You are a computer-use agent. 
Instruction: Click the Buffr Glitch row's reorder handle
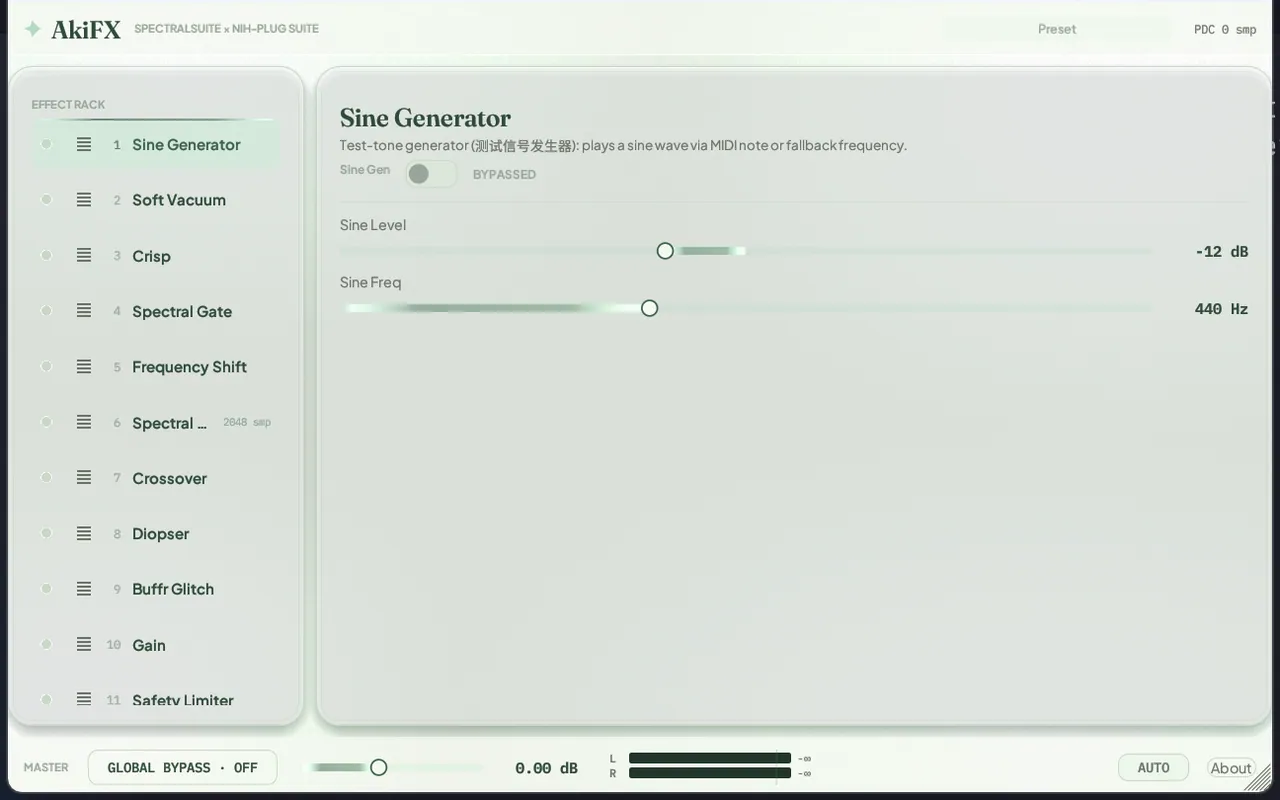[84, 589]
